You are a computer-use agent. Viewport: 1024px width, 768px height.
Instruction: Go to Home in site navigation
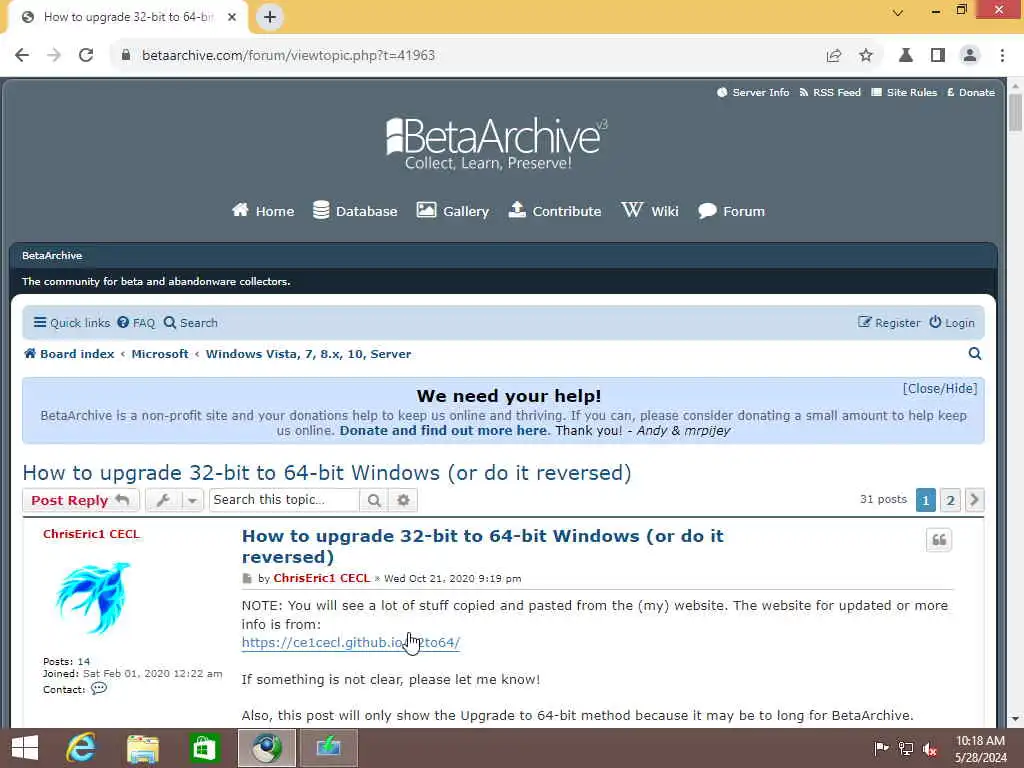(263, 211)
